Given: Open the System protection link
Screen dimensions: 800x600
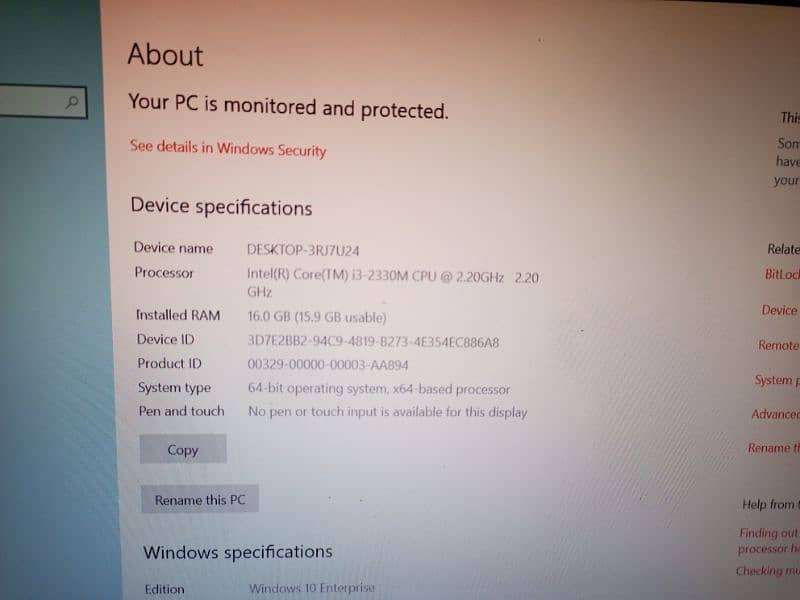Looking at the screenshot, I should [x=777, y=380].
